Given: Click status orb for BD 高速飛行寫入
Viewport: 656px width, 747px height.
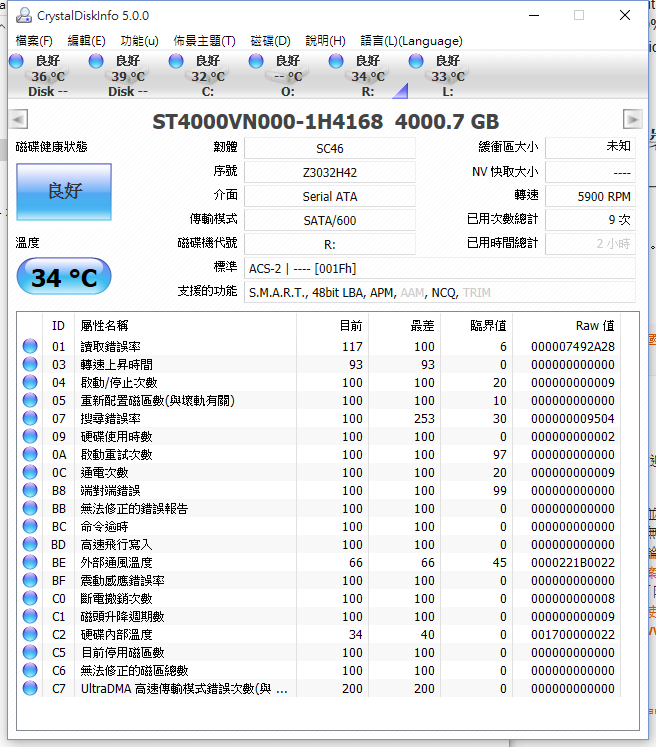Looking at the screenshot, I should point(30,545).
